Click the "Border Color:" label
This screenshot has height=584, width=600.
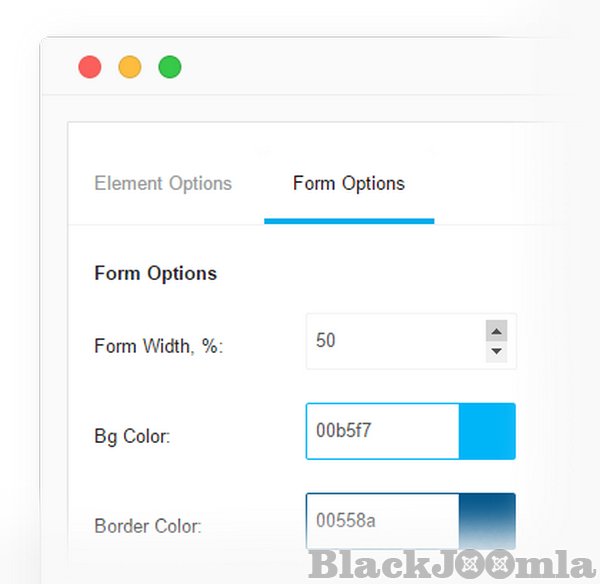pos(148,525)
